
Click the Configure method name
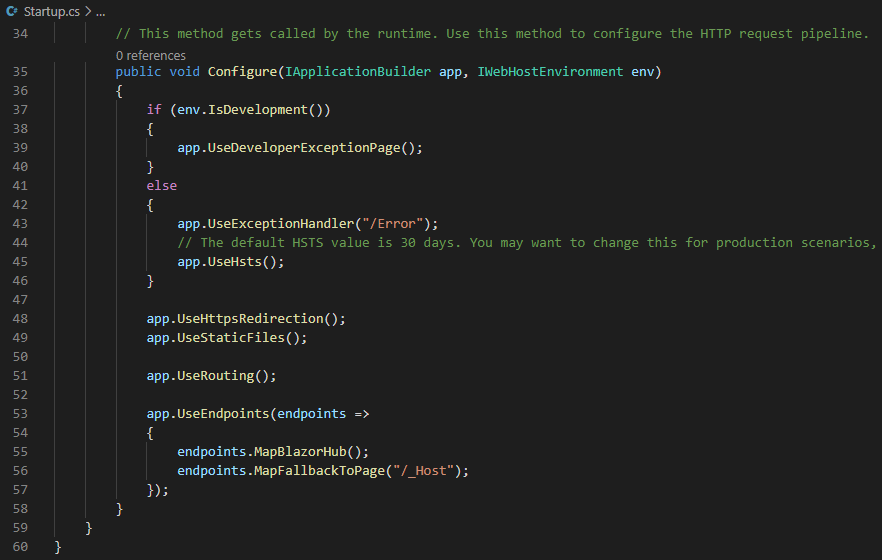pyautogui.click(x=242, y=72)
